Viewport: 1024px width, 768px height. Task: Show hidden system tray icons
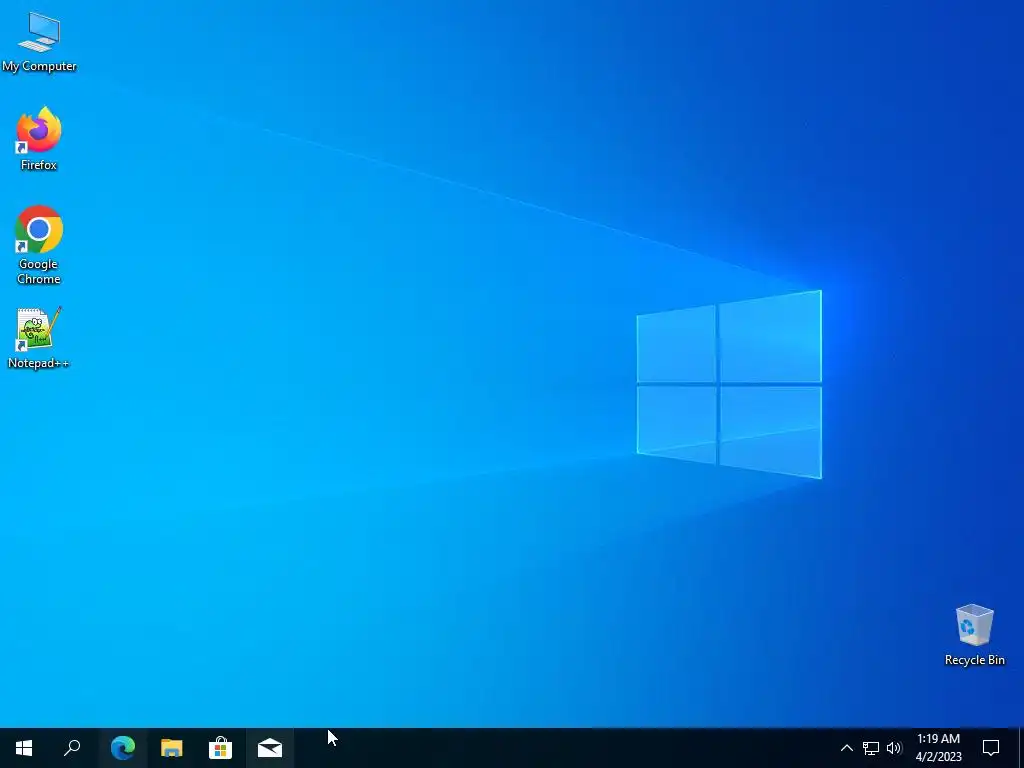click(x=846, y=748)
